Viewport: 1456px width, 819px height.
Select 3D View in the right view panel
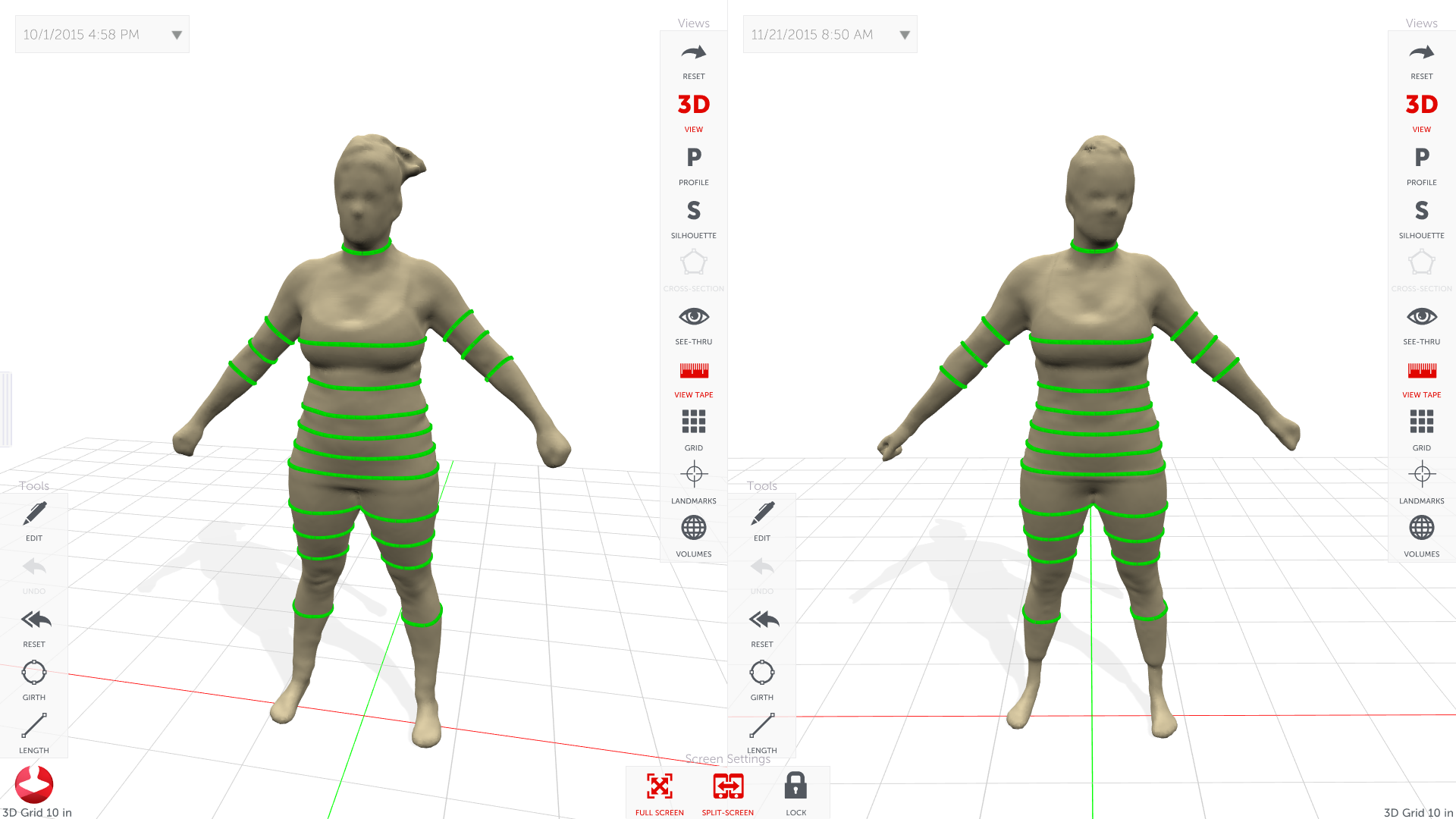click(x=1421, y=105)
